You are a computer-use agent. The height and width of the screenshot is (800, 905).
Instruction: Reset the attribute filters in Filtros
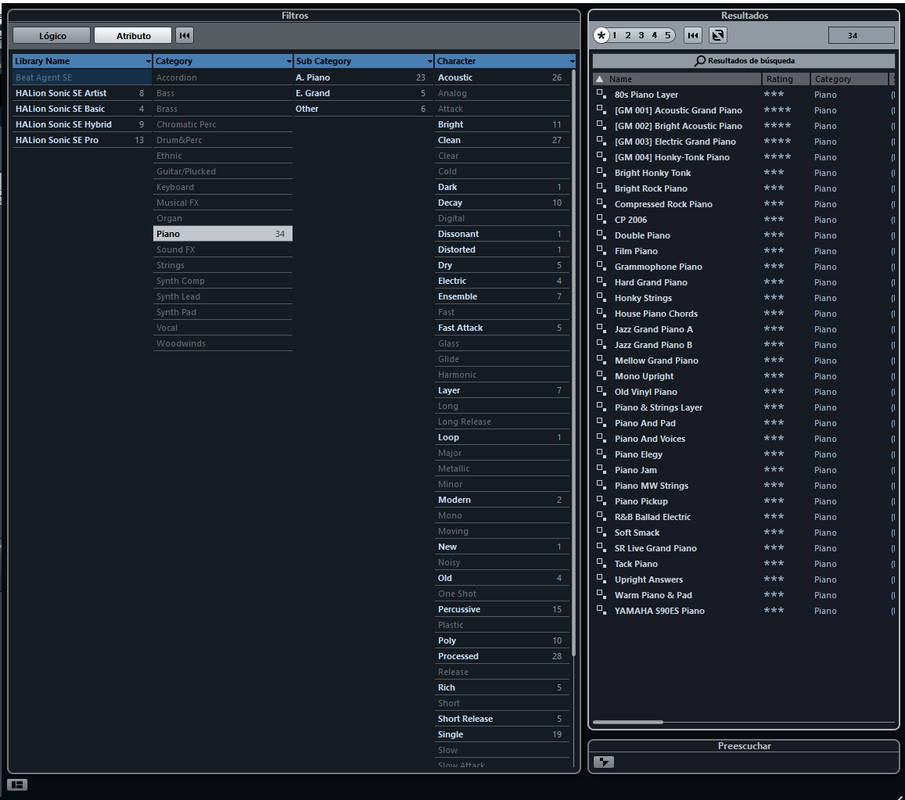[184, 36]
